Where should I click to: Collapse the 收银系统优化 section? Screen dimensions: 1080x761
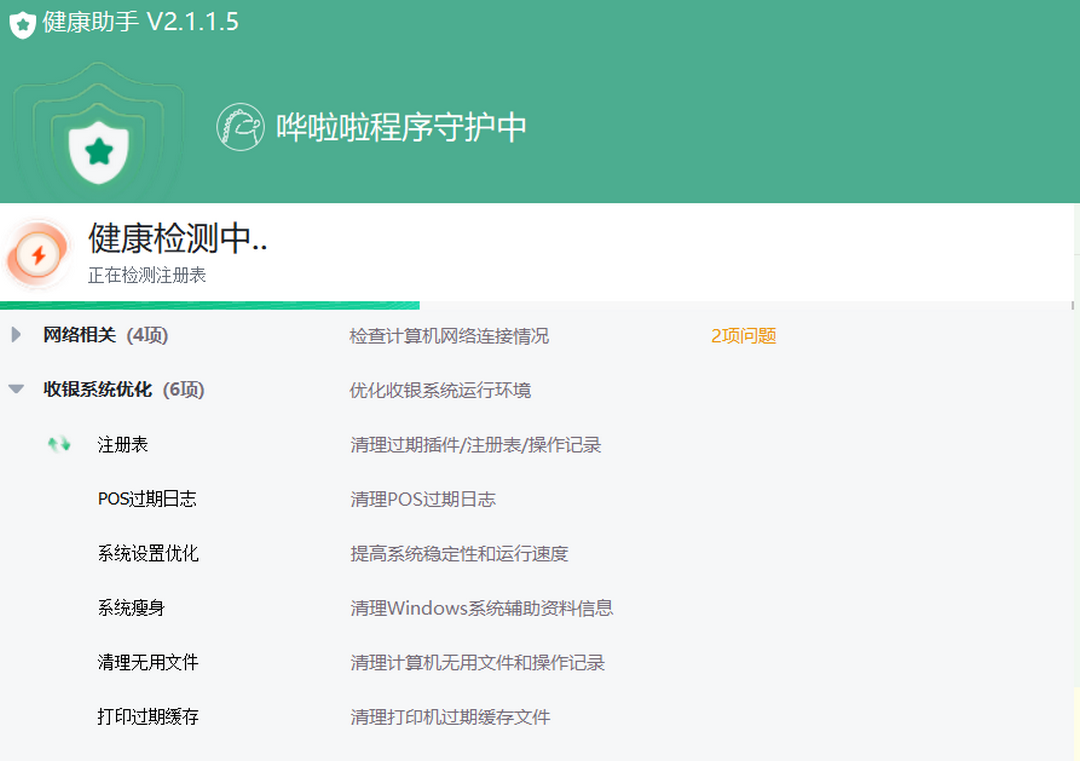click(x=15, y=390)
